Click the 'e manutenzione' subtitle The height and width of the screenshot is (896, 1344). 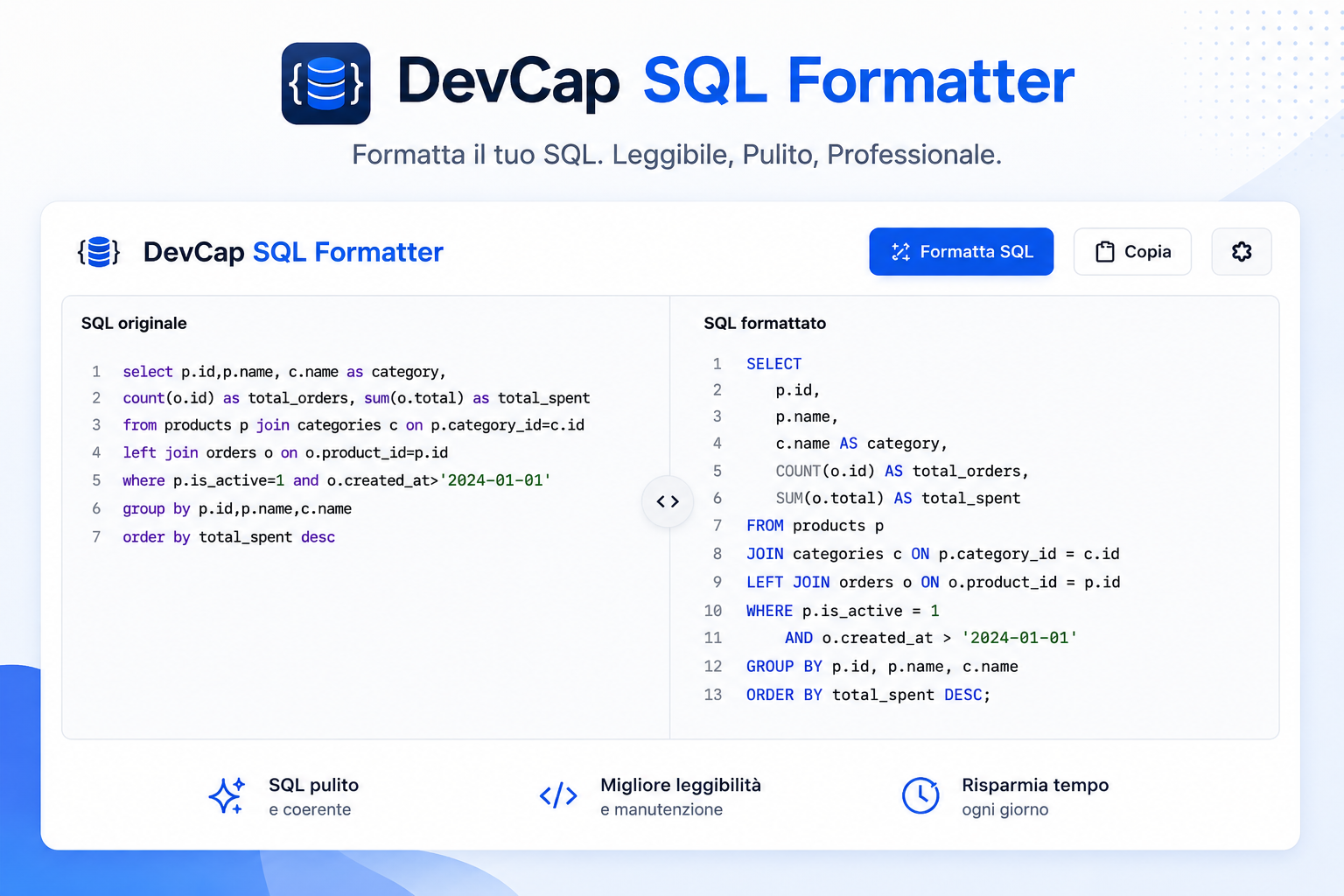click(x=661, y=809)
